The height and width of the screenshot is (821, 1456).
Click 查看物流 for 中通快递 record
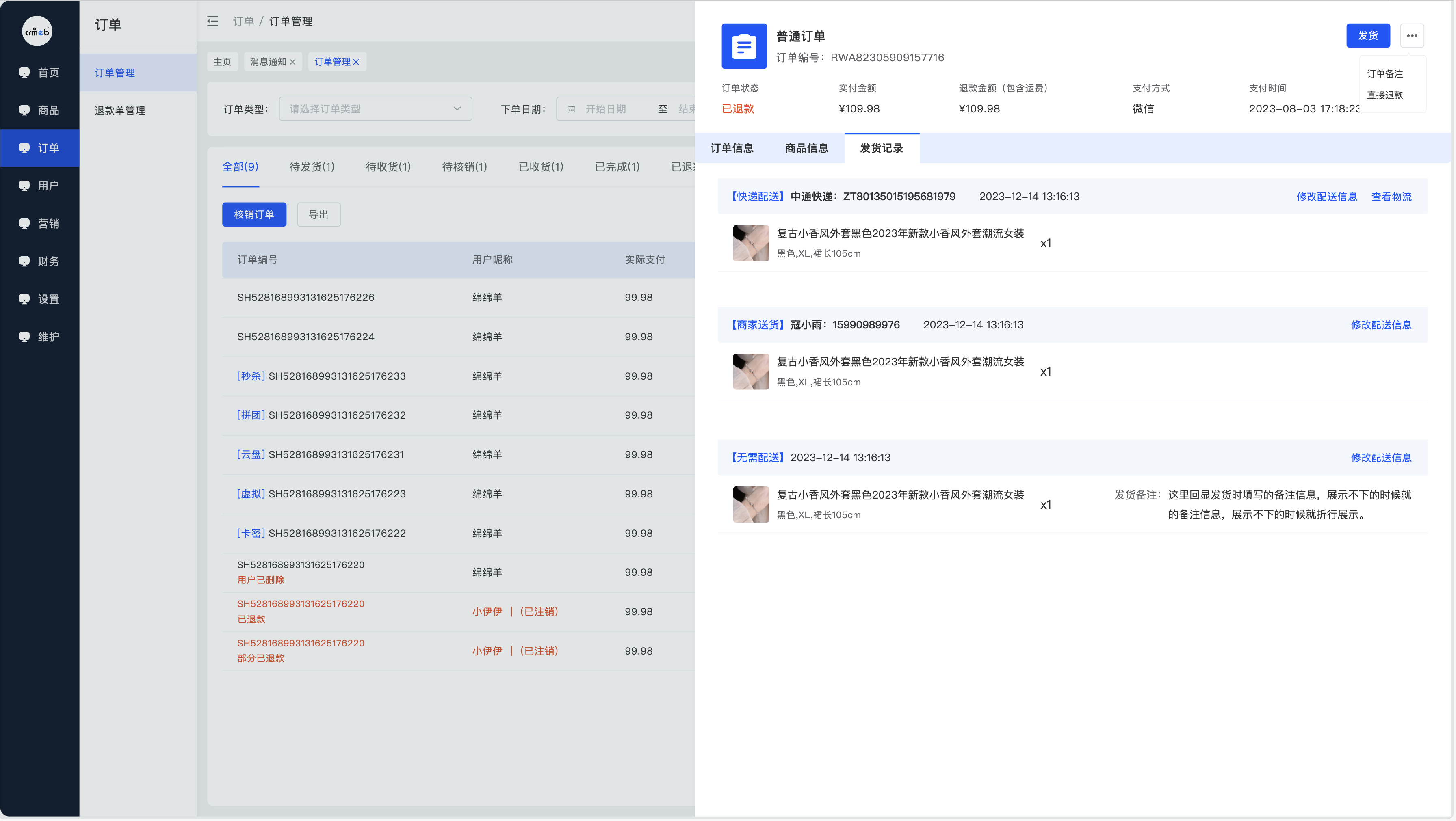pyautogui.click(x=1391, y=197)
